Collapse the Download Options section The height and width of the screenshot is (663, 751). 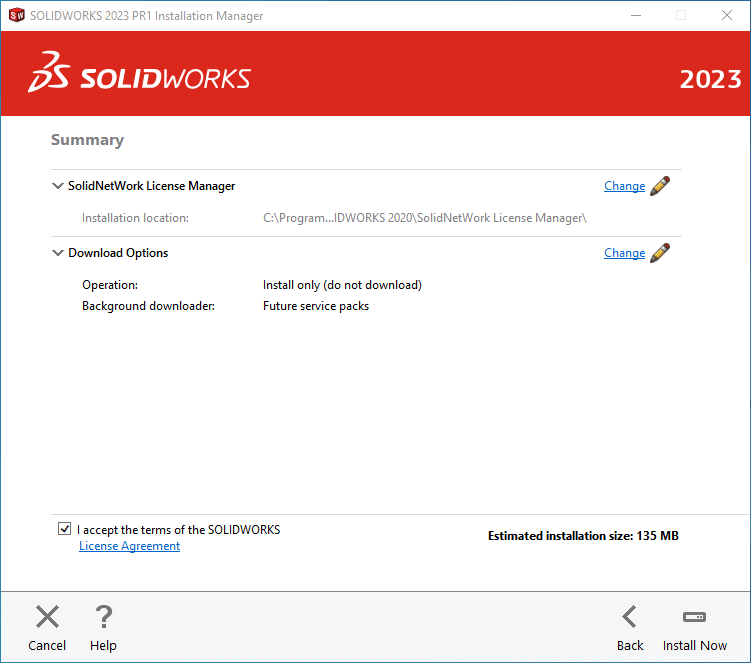(57, 253)
